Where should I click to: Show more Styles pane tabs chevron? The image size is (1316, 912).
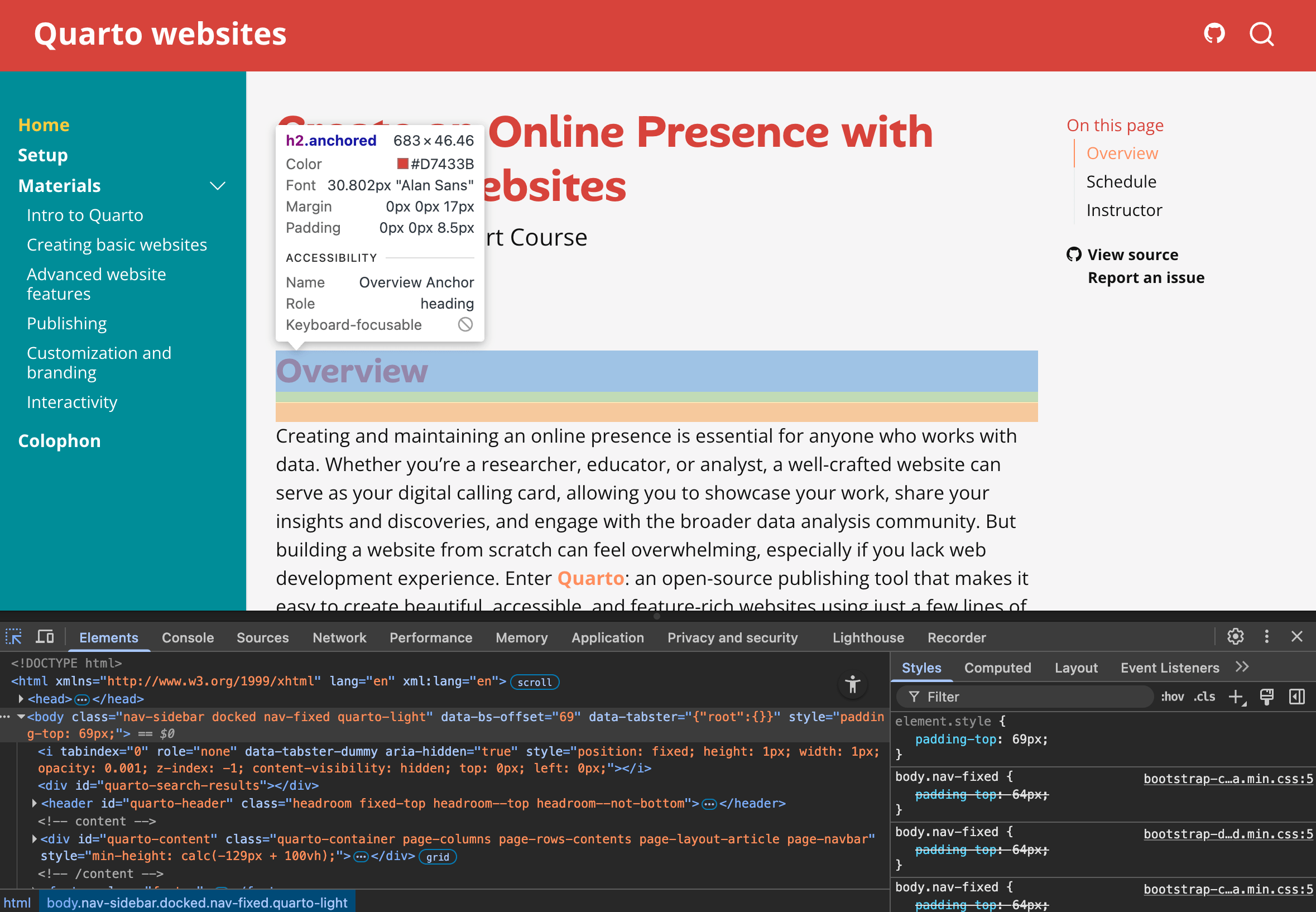(x=1242, y=667)
